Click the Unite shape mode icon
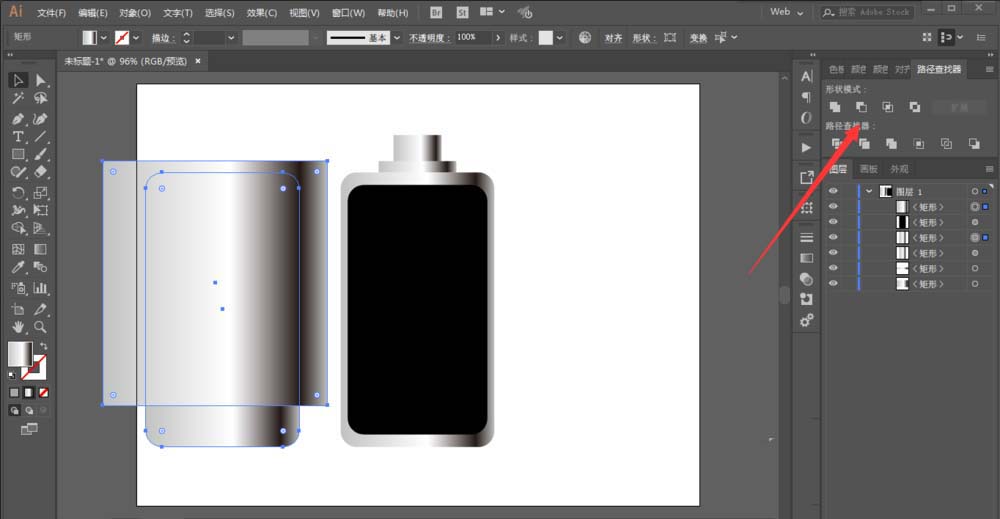1000x519 pixels. (x=835, y=107)
